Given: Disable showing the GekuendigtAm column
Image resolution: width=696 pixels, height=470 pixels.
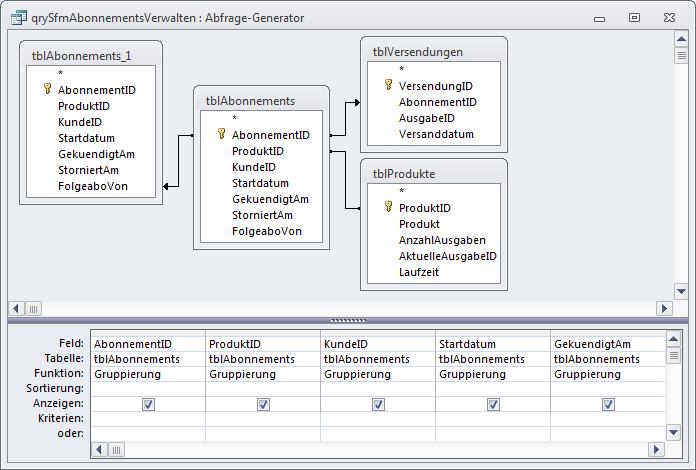Looking at the screenshot, I should pos(608,404).
